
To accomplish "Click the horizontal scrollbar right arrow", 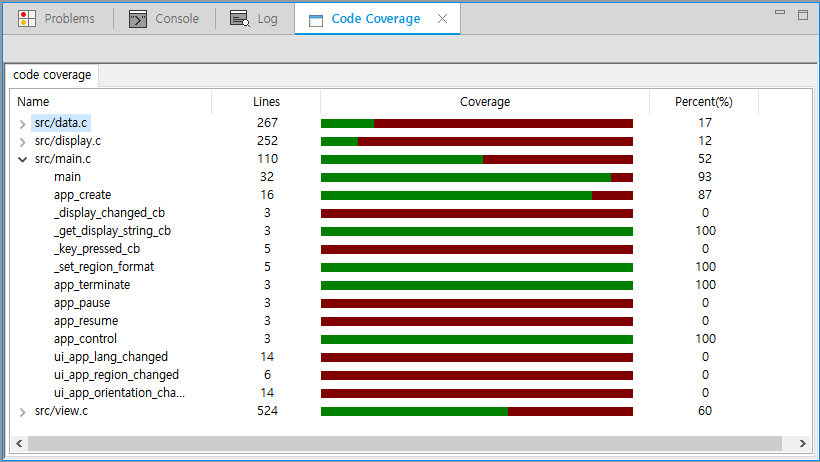I will [802, 443].
